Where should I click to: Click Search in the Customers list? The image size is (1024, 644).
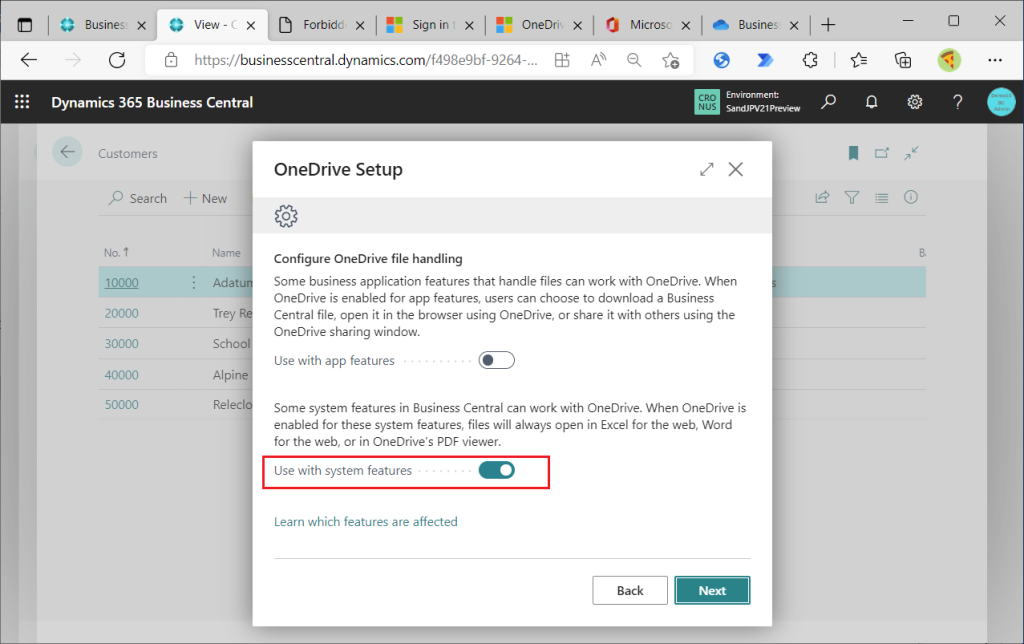click(138, 198)
